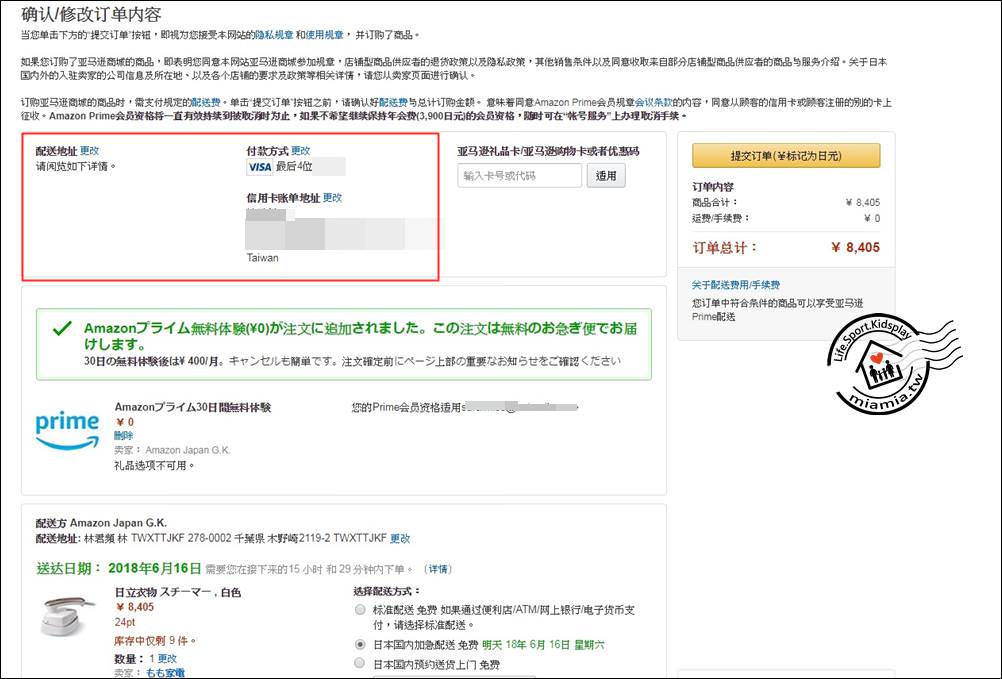Open the shipping fees info link (关于配送费用/手续费)
This screenshot has width=1002, height=679.
735,285
